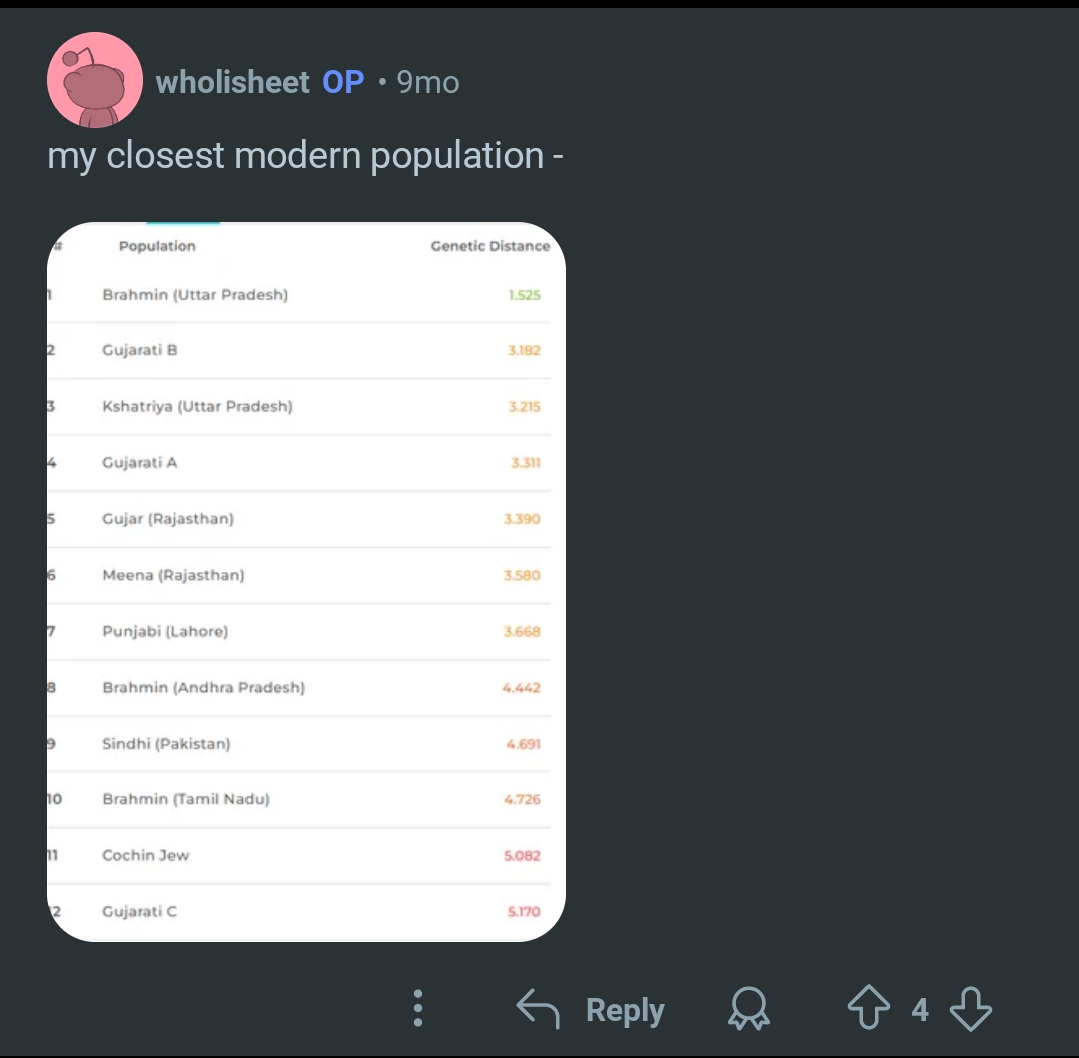The width and height of the screenshot is (1079, 1058).
Task: Click the Population column header in image
Action: click(x=157, y=246)
